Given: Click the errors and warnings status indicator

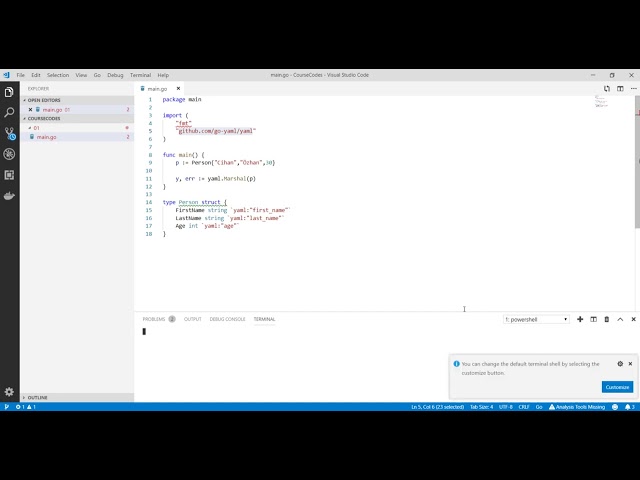Looking at the screenshot, I should [26, 407].
